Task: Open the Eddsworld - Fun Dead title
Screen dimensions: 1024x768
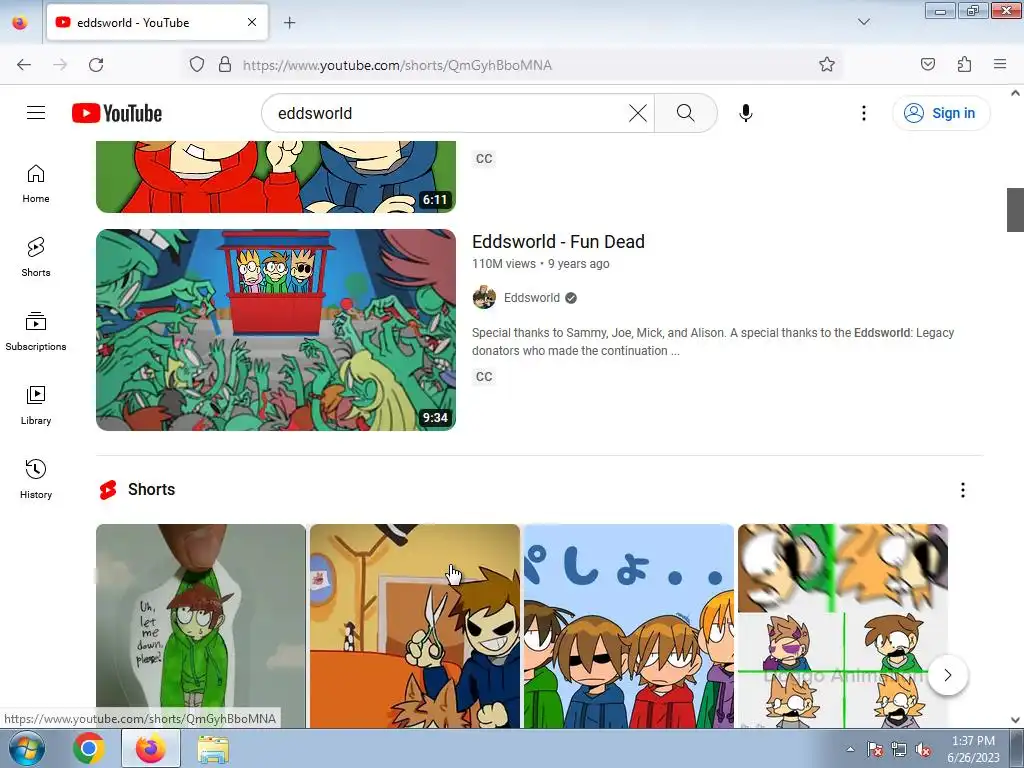Action: click(x=558, y=242)
